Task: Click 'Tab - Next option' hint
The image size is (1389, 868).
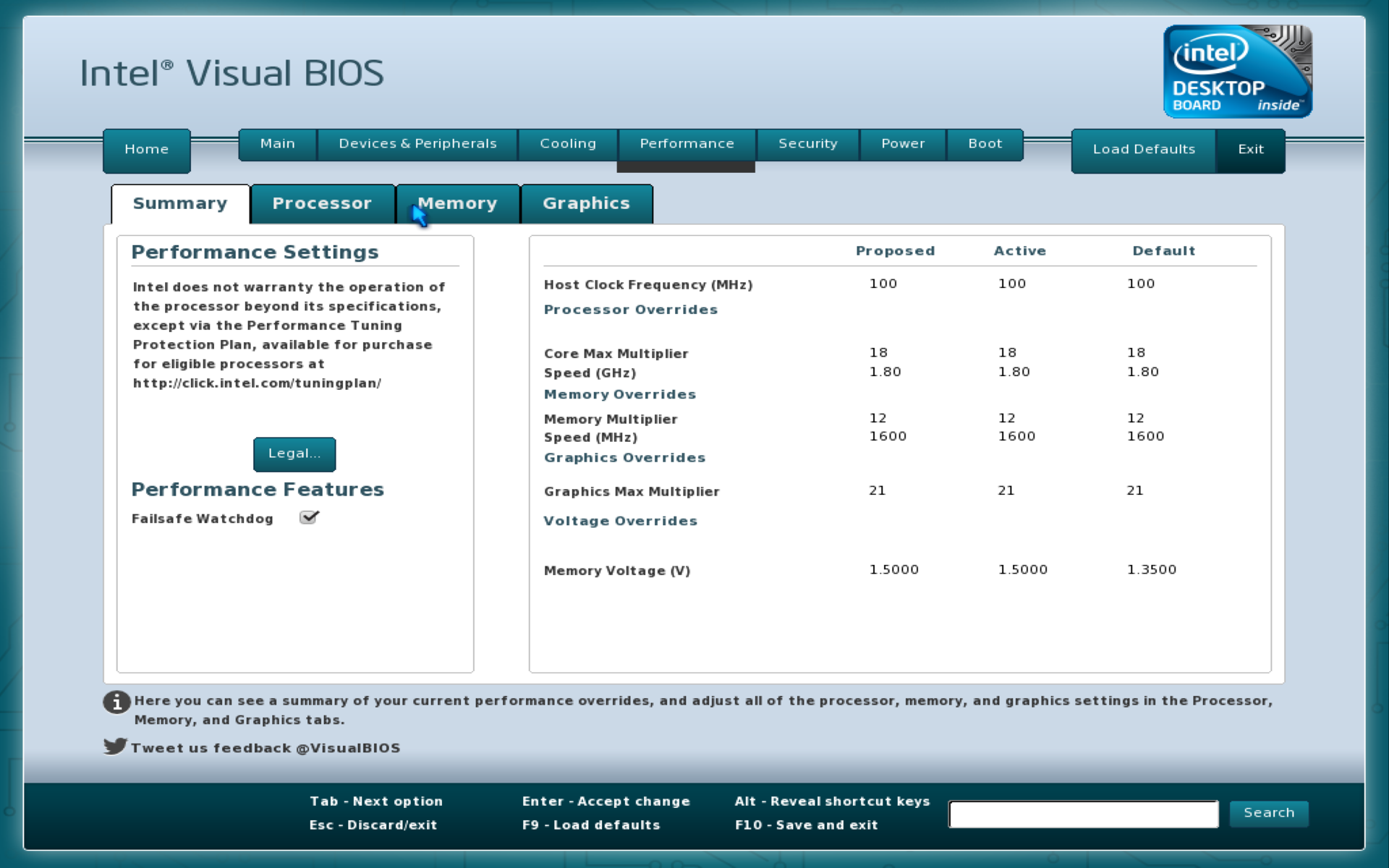Action: 376,801
